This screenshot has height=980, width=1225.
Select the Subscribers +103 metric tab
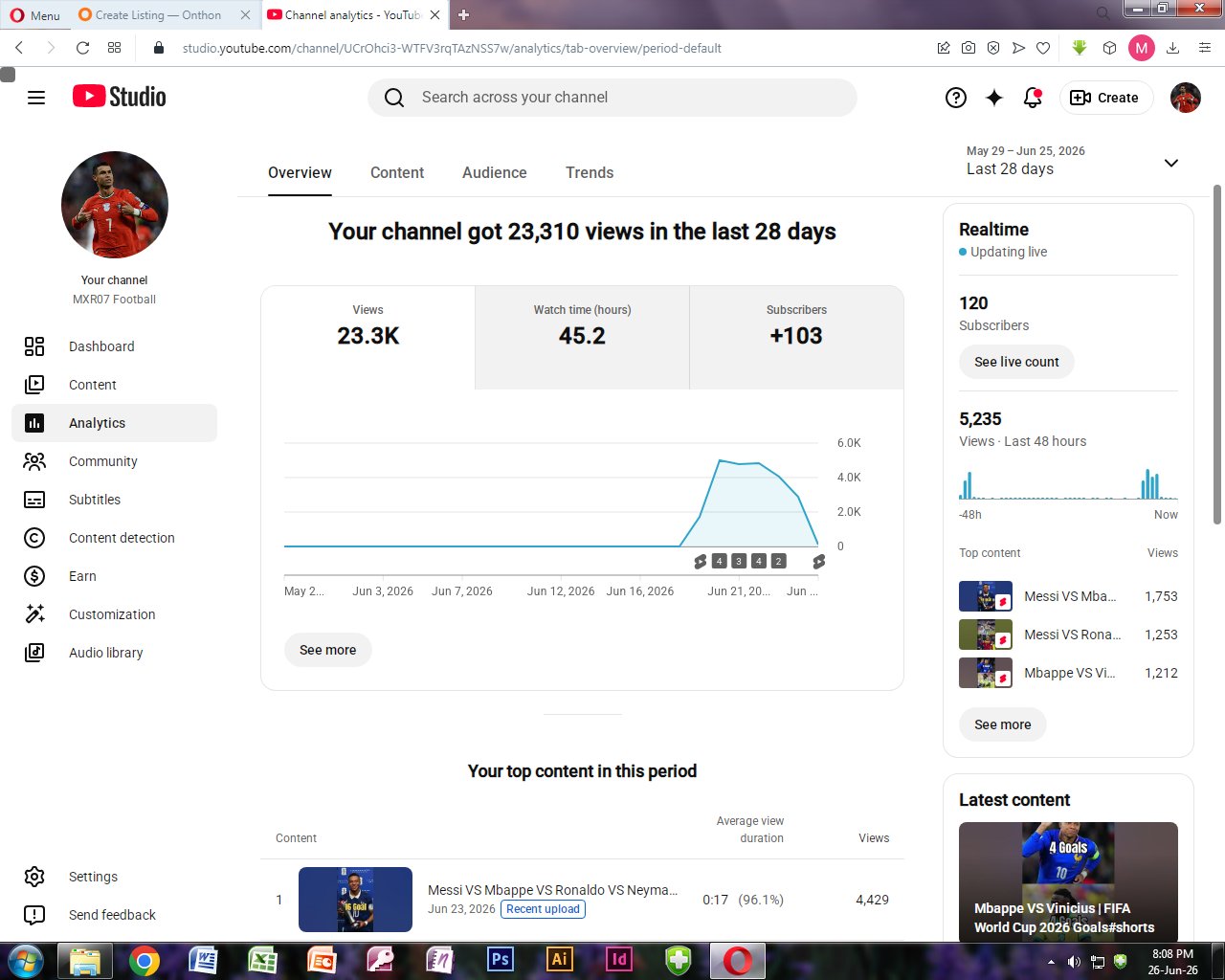(796, 338)
